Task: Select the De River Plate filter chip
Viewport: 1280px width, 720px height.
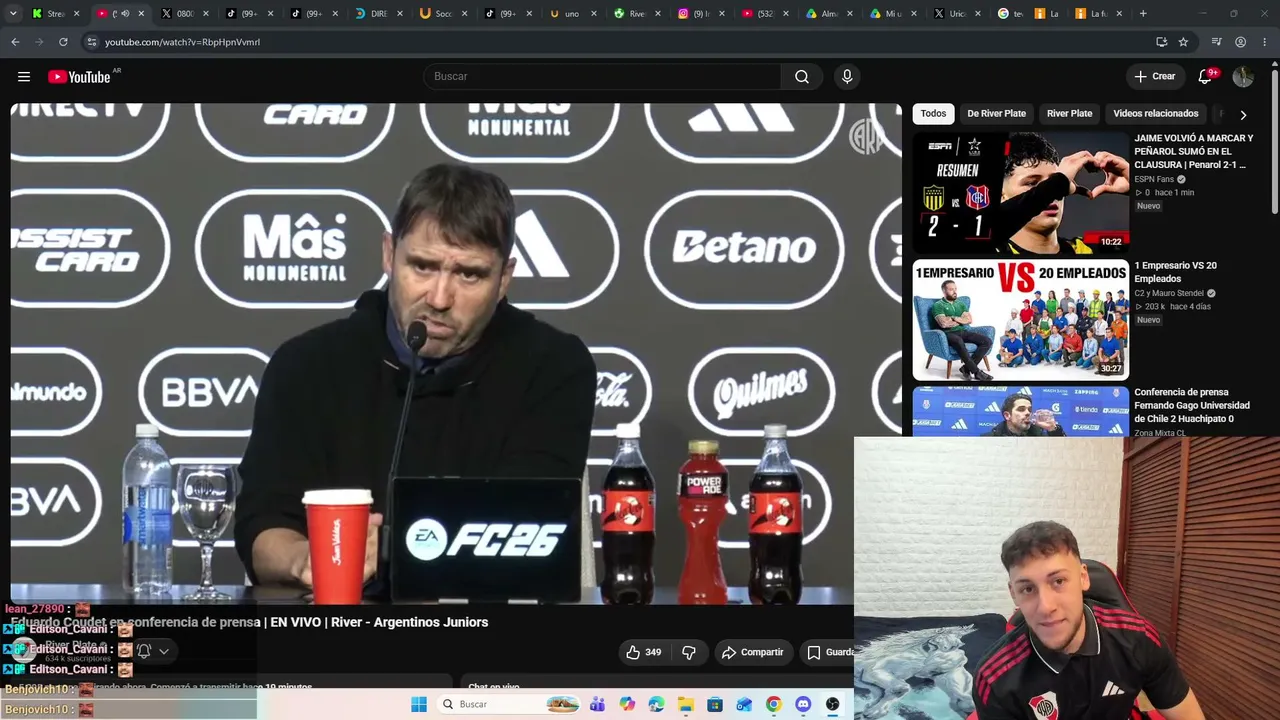Action: point(996,114)
